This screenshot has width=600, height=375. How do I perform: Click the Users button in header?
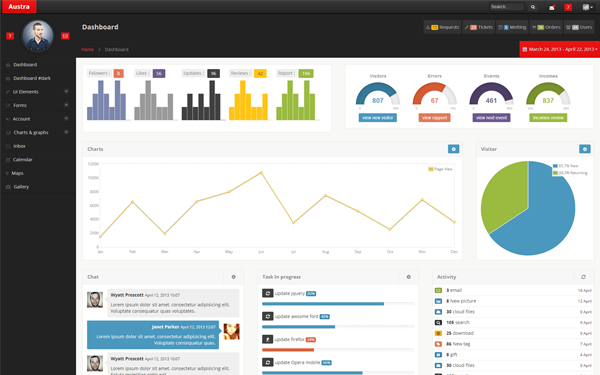pyautogui.click(x=579, y=27)
